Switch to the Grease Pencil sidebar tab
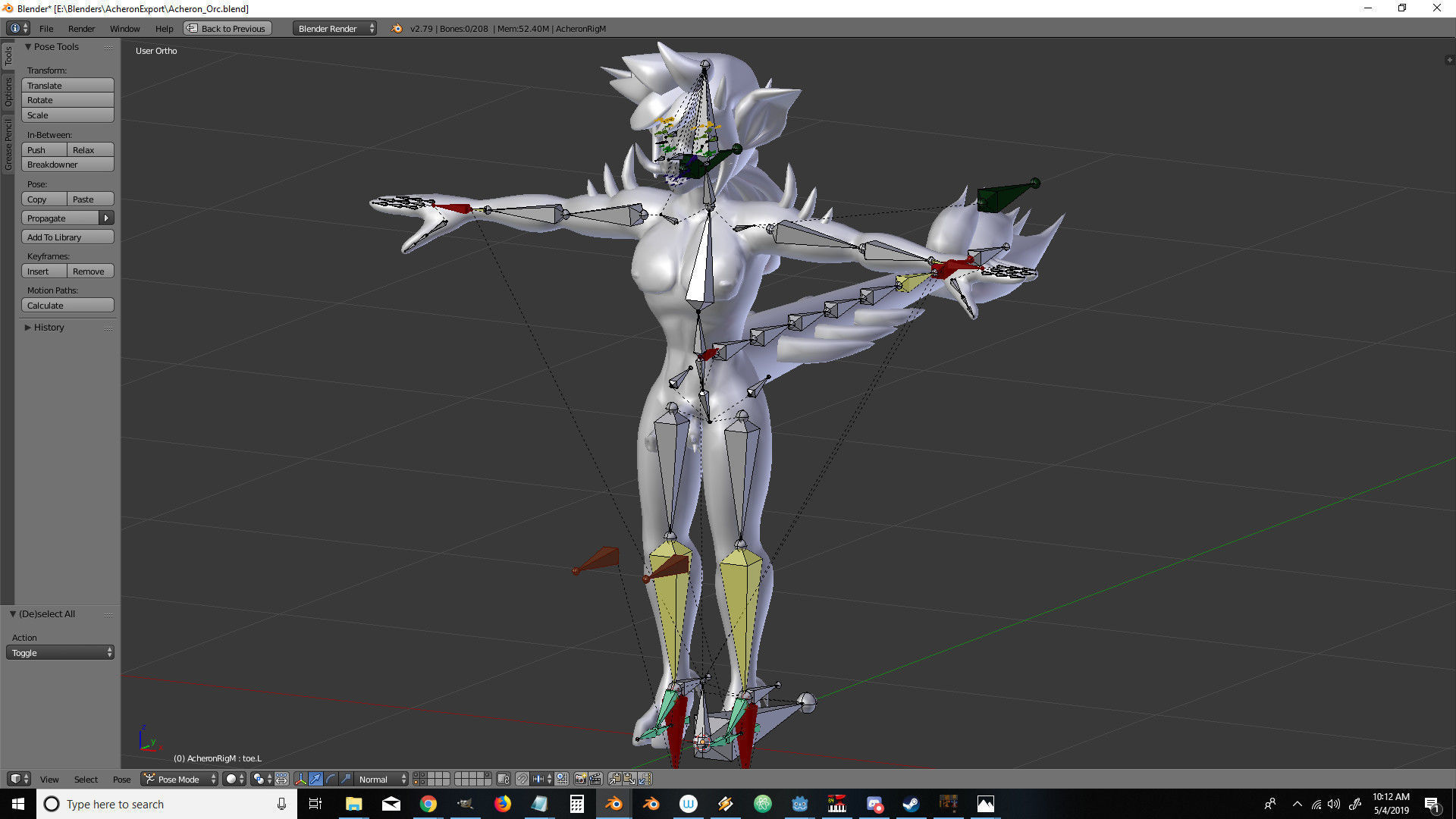Screen dimensions: 1456x819 tap(8, 144)
